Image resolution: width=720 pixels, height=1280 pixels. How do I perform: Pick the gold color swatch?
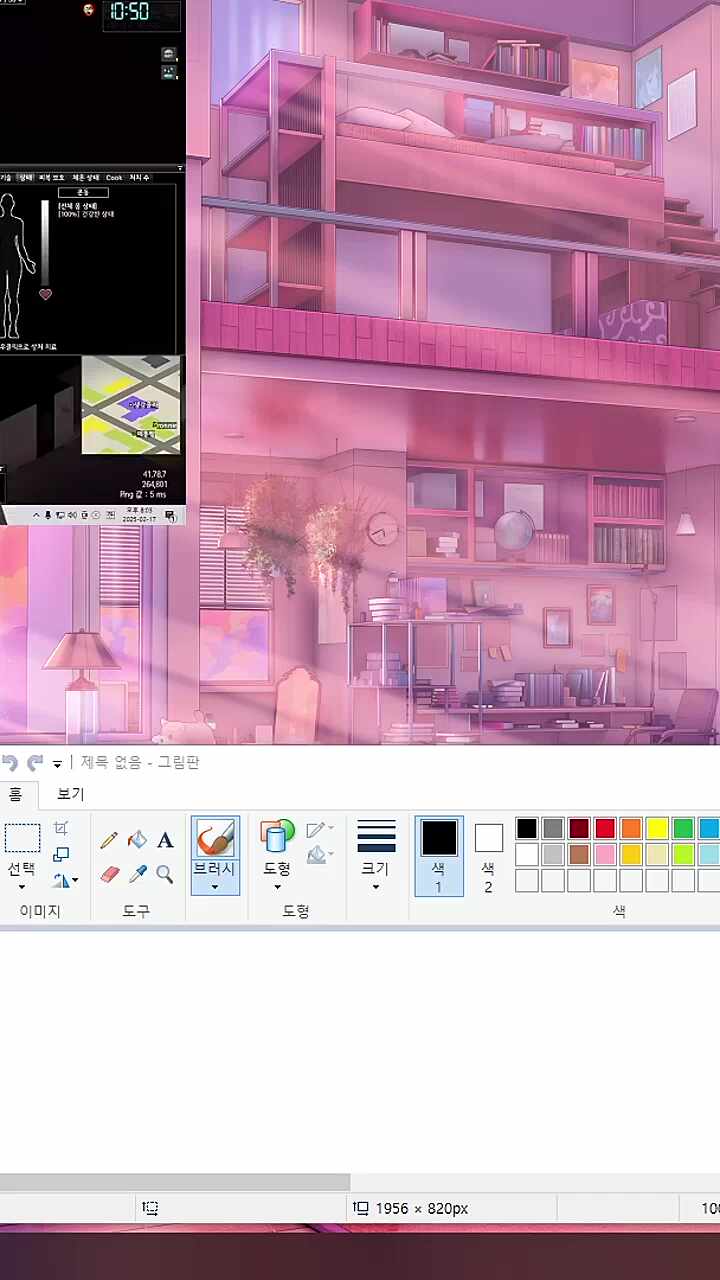[x=631, y=854]
